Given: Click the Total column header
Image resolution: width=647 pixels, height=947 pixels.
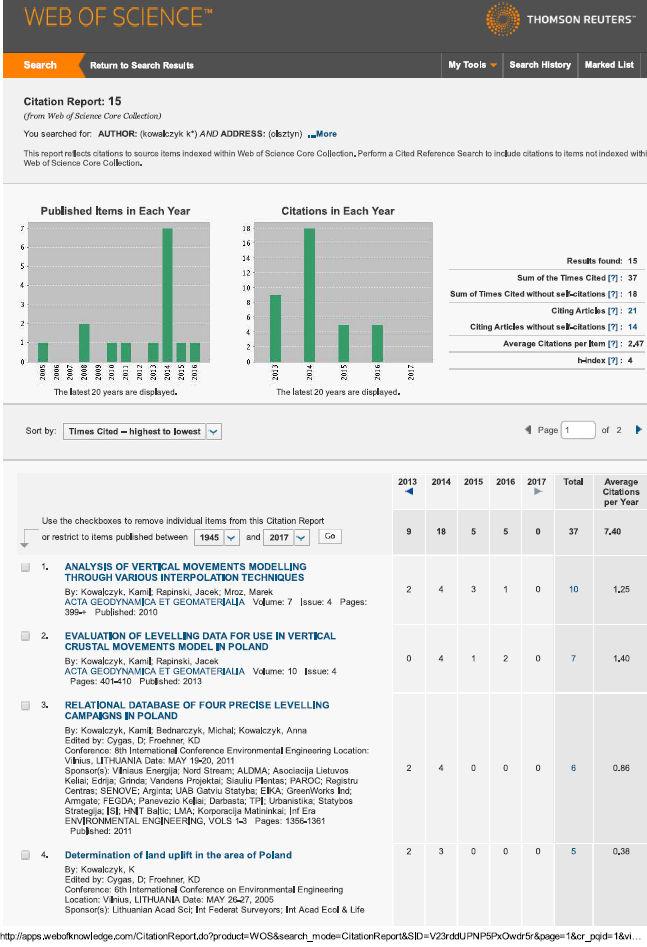Looking at the screenshot, I should click(573, 482).
